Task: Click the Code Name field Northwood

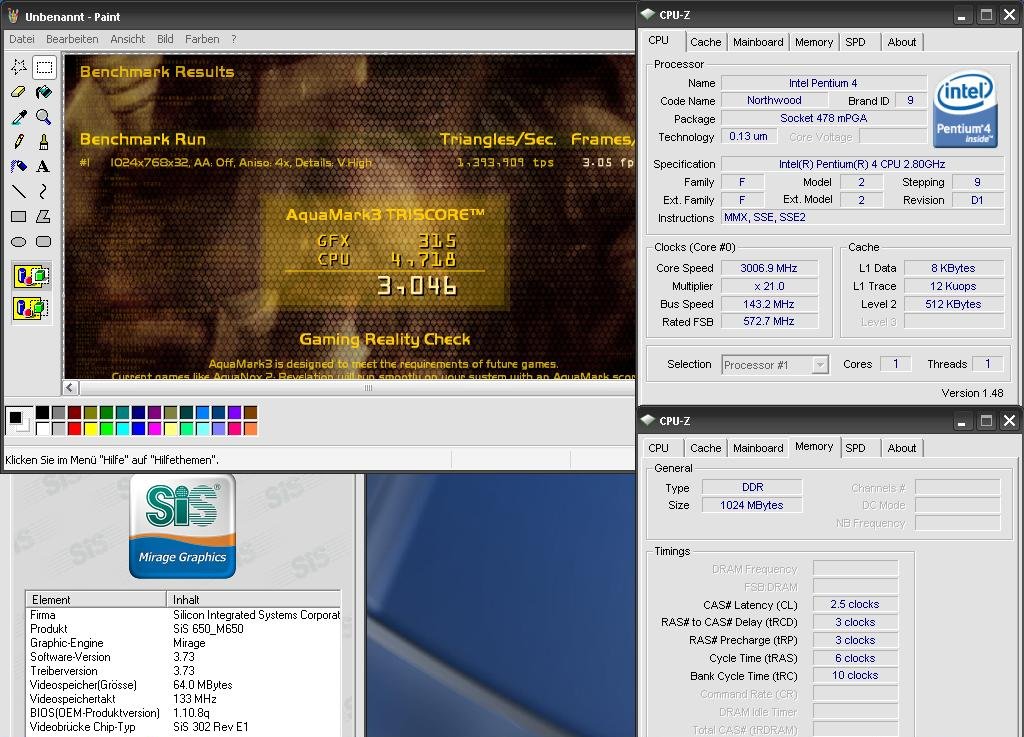Action: point(774,101)
